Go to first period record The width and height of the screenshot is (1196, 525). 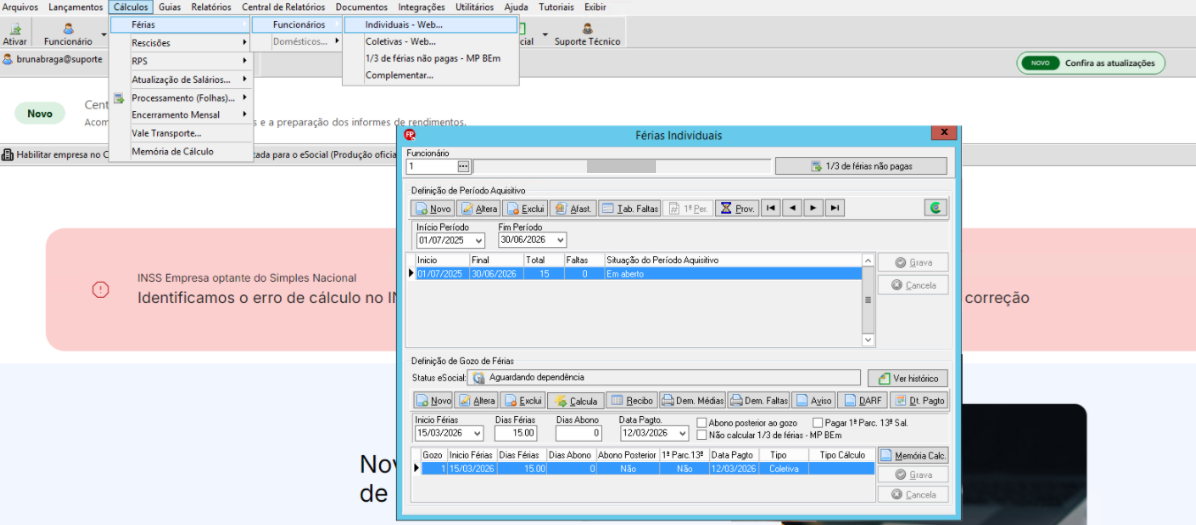pos(771,208)
